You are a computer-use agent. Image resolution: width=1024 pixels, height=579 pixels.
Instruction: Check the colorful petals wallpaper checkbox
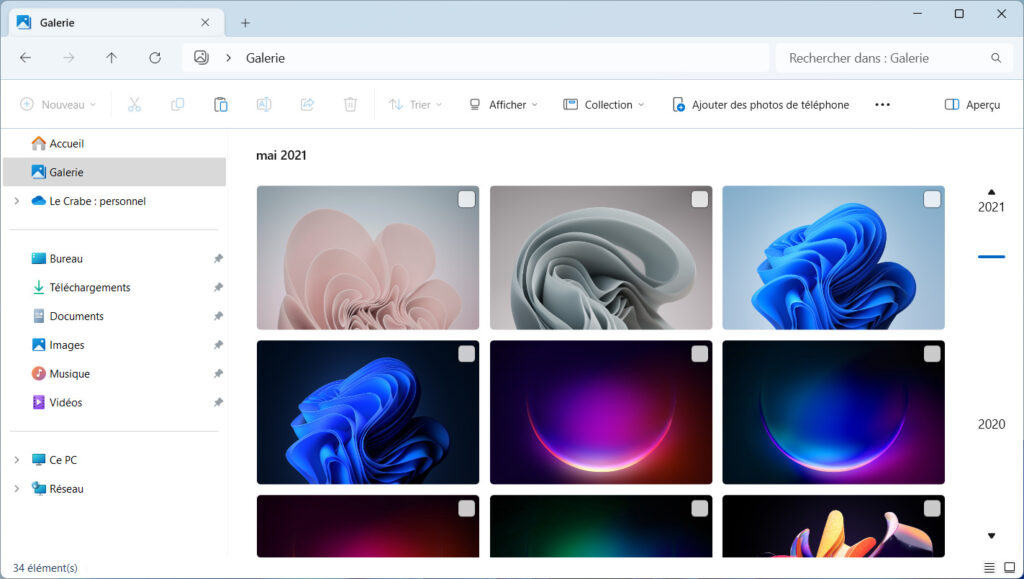tap(932, 509)
